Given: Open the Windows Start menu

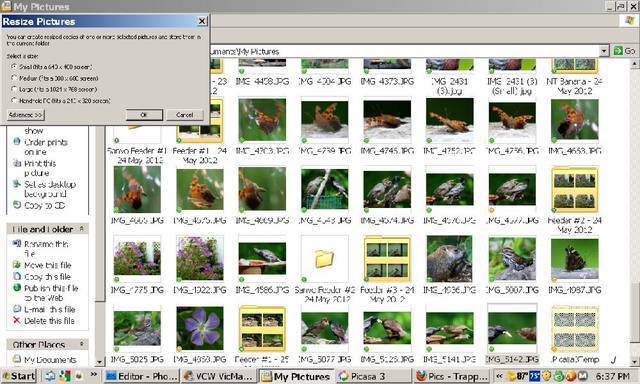Looking at the screenshot, I should [x=19, y=376].
